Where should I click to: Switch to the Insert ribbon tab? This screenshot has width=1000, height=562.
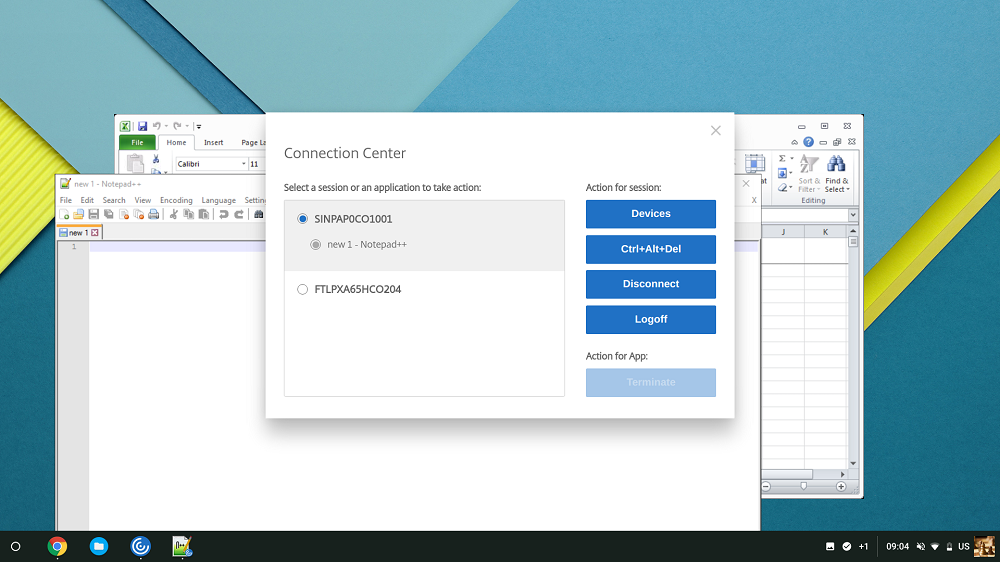tap(213, 142)
